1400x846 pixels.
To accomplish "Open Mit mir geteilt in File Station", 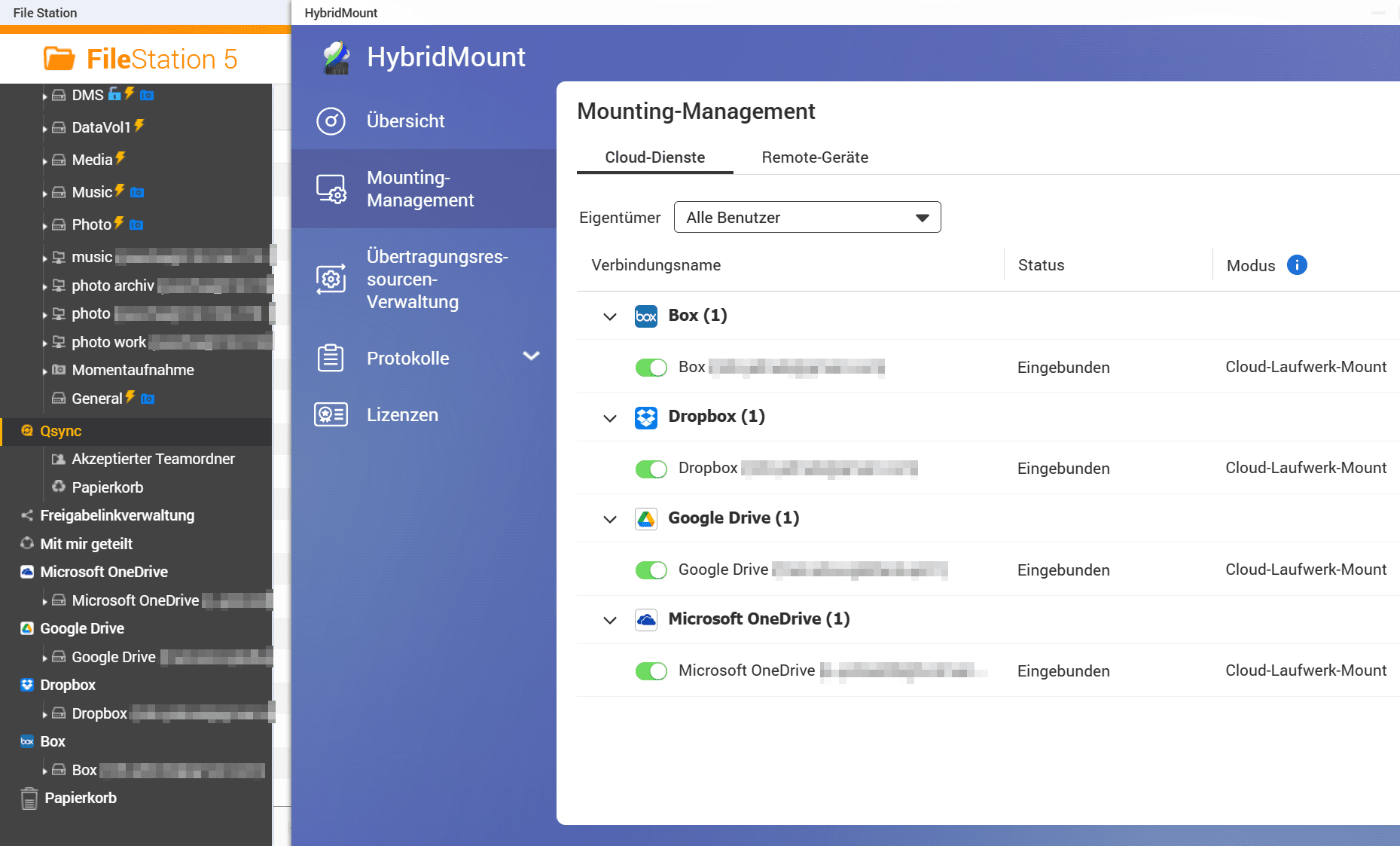I will click(x=86, y=544).
